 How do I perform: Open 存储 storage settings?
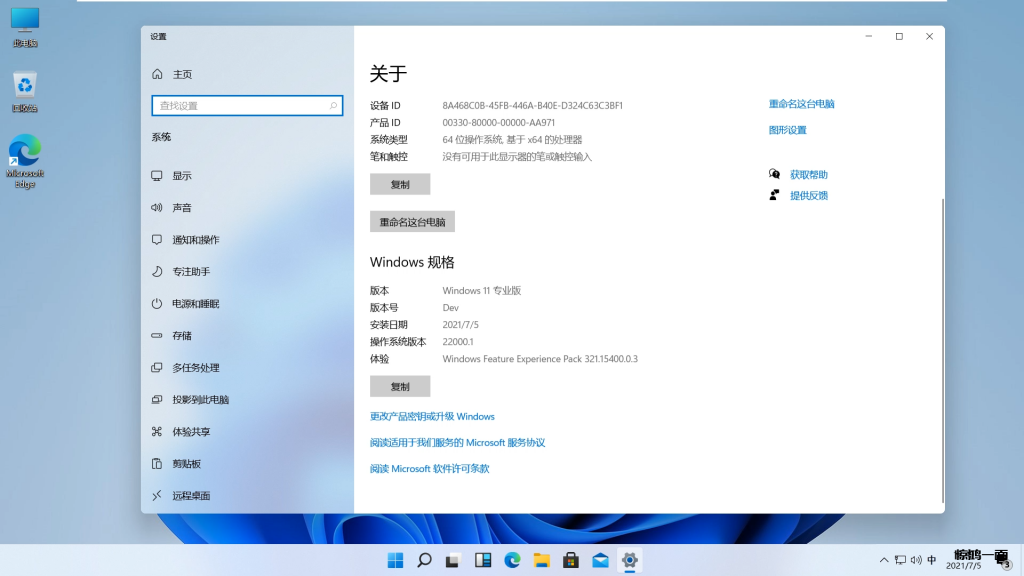182,336
